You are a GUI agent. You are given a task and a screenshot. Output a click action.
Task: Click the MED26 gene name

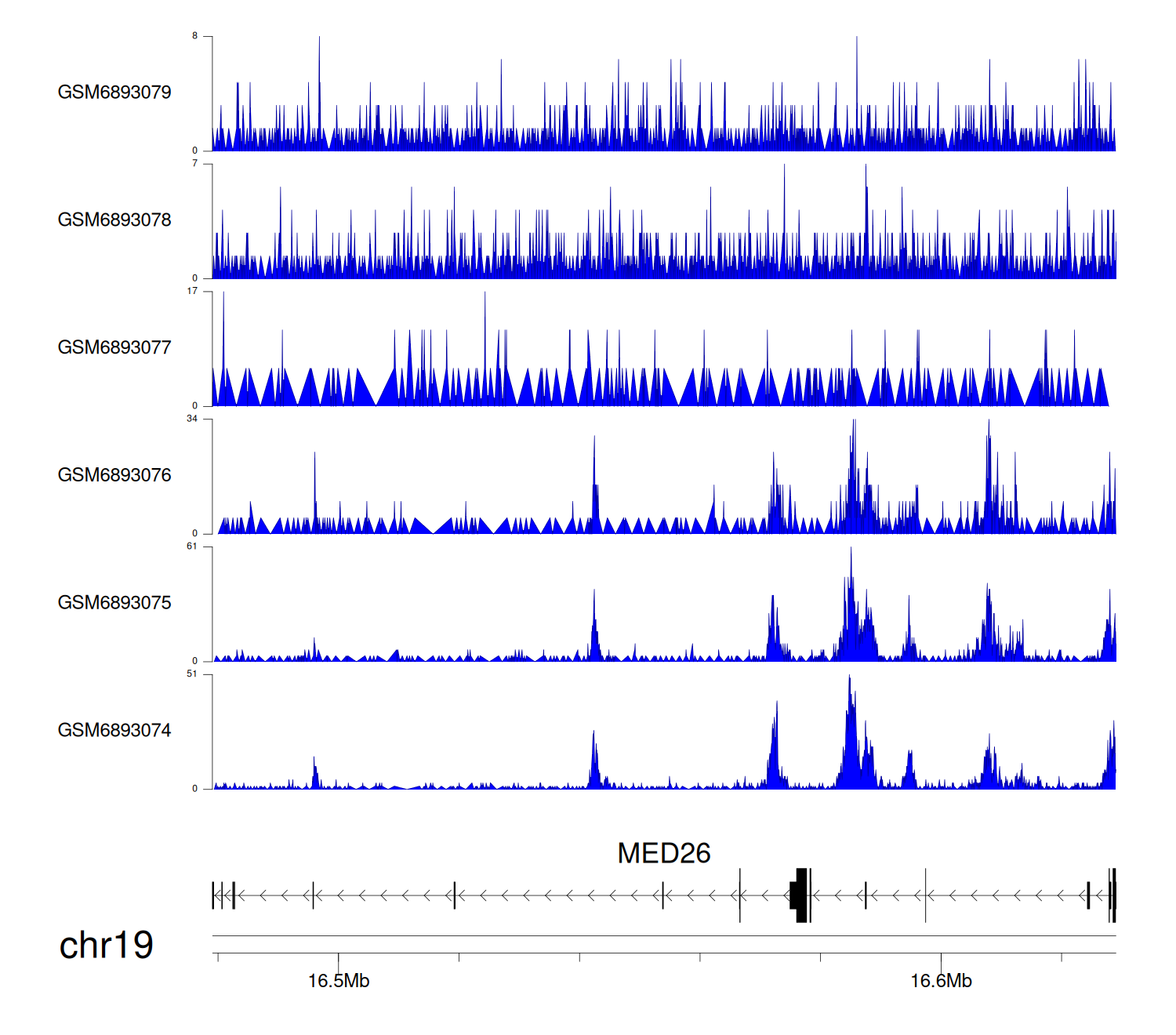(663, 853)
